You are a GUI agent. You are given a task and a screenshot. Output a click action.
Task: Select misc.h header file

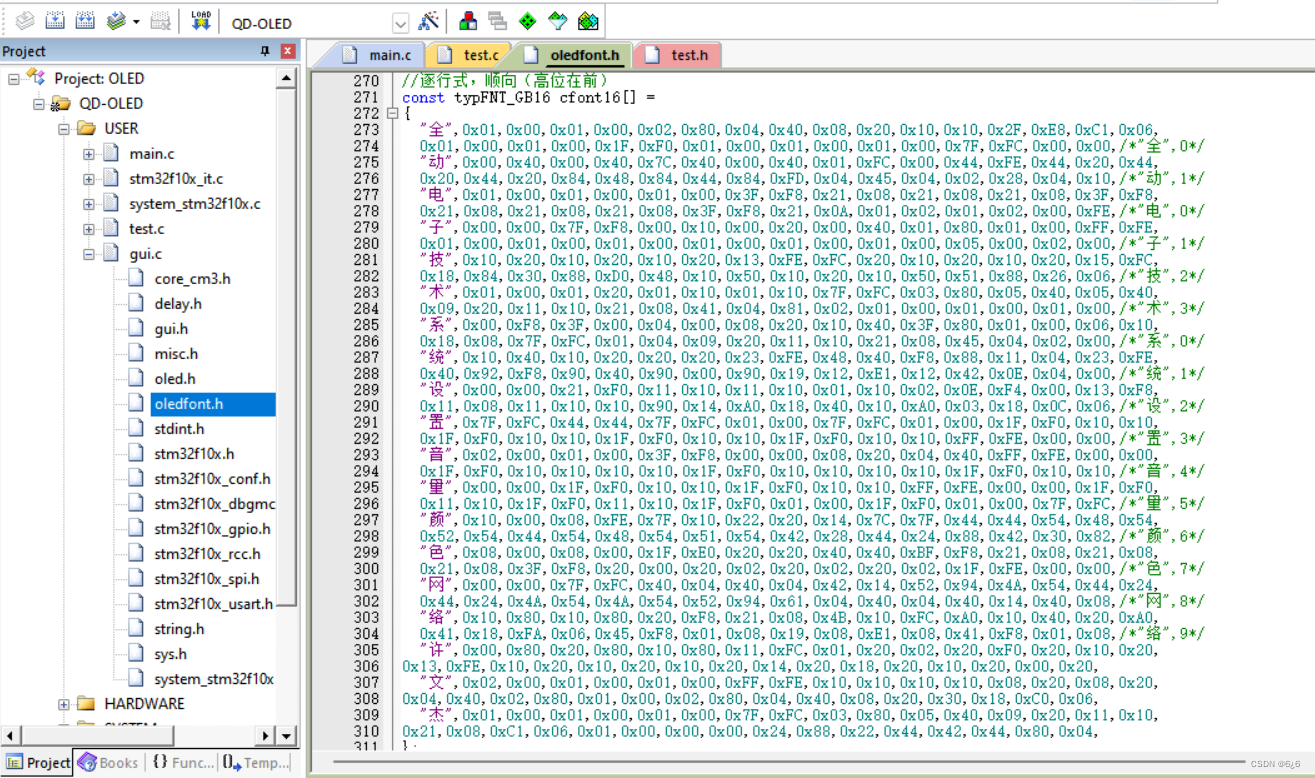pyautogui.click(x=176, y=354)
